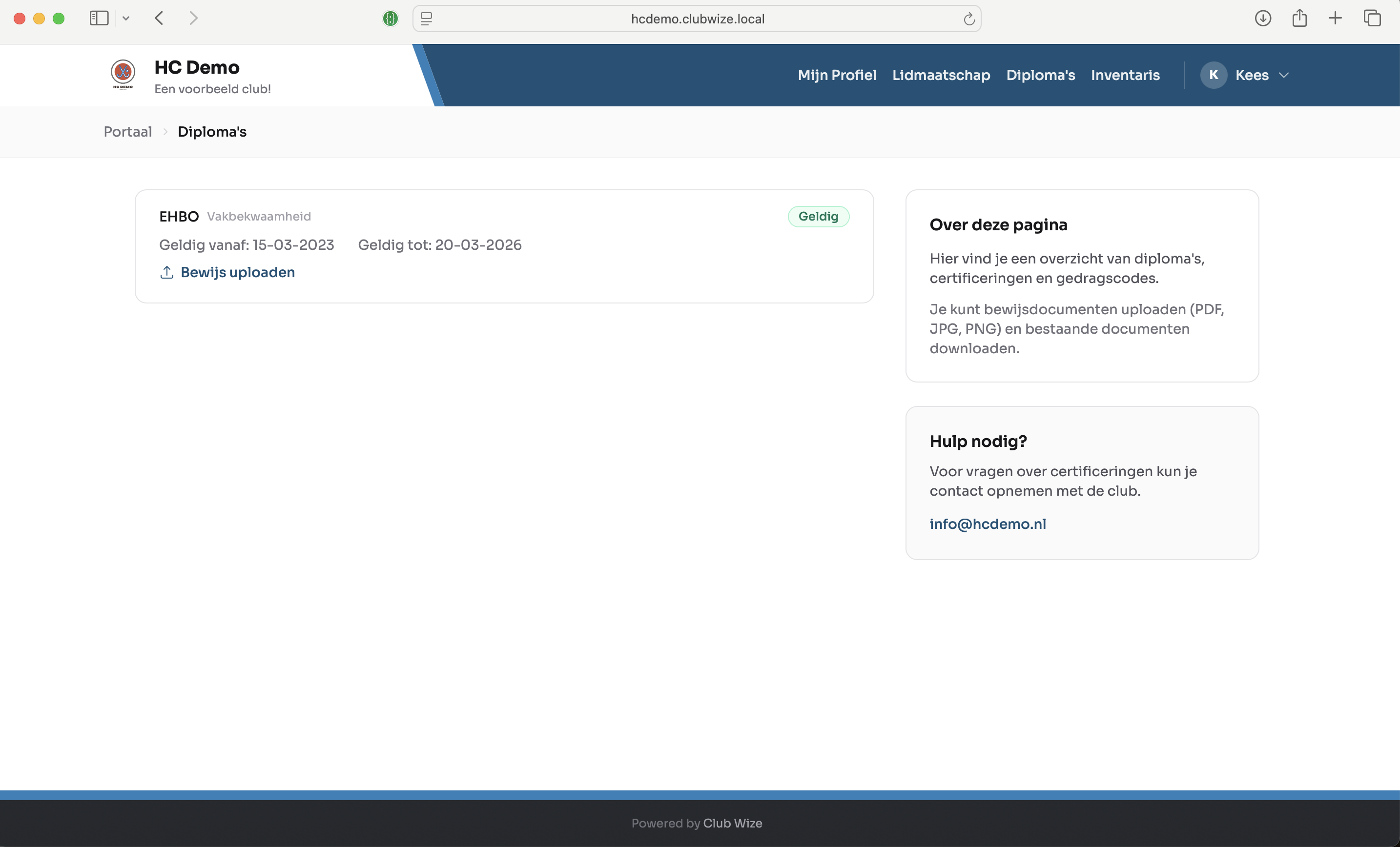Reload page with the refresh icon
Screen dimensions: 1400x847
(969, 20)
